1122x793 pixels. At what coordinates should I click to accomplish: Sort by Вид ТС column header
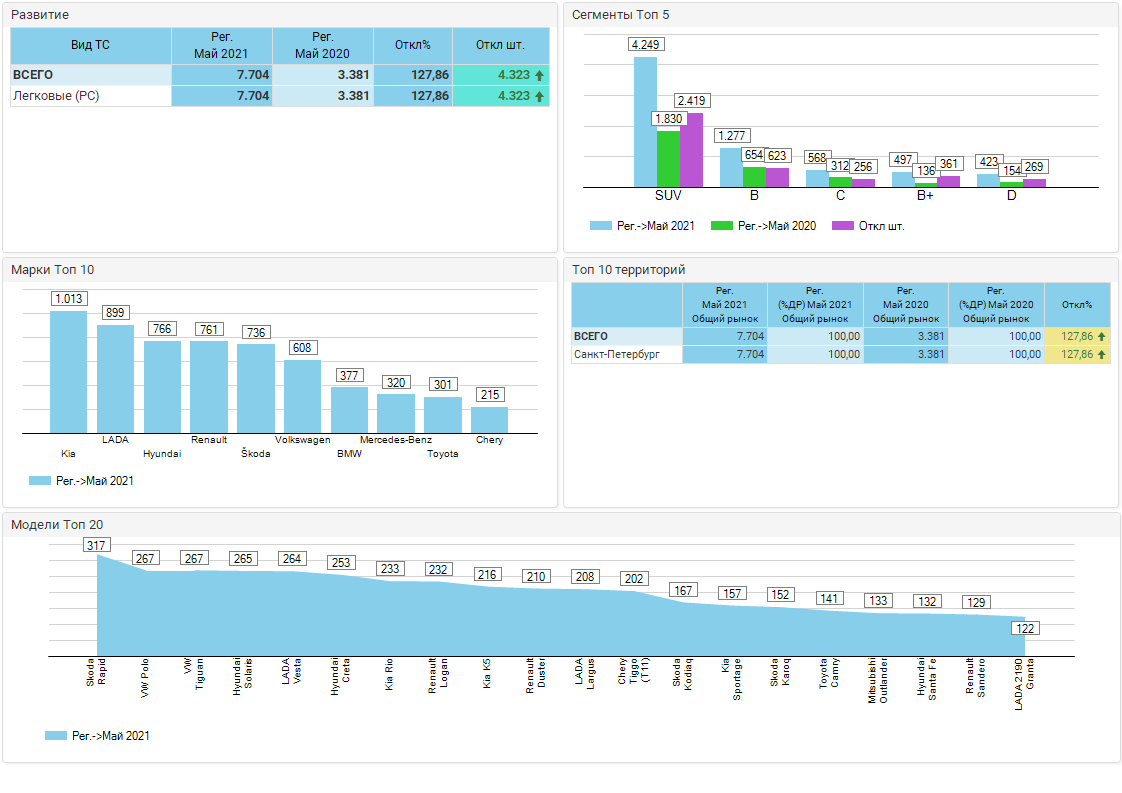pyautogui.click(x=91, y=45)
